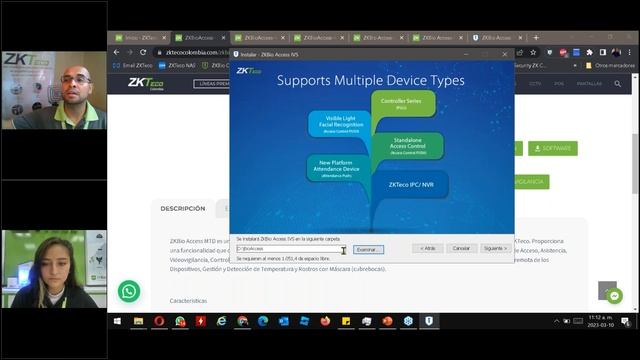Open Opera from the taskbar
640x360 pixels.
pos(159,321)
